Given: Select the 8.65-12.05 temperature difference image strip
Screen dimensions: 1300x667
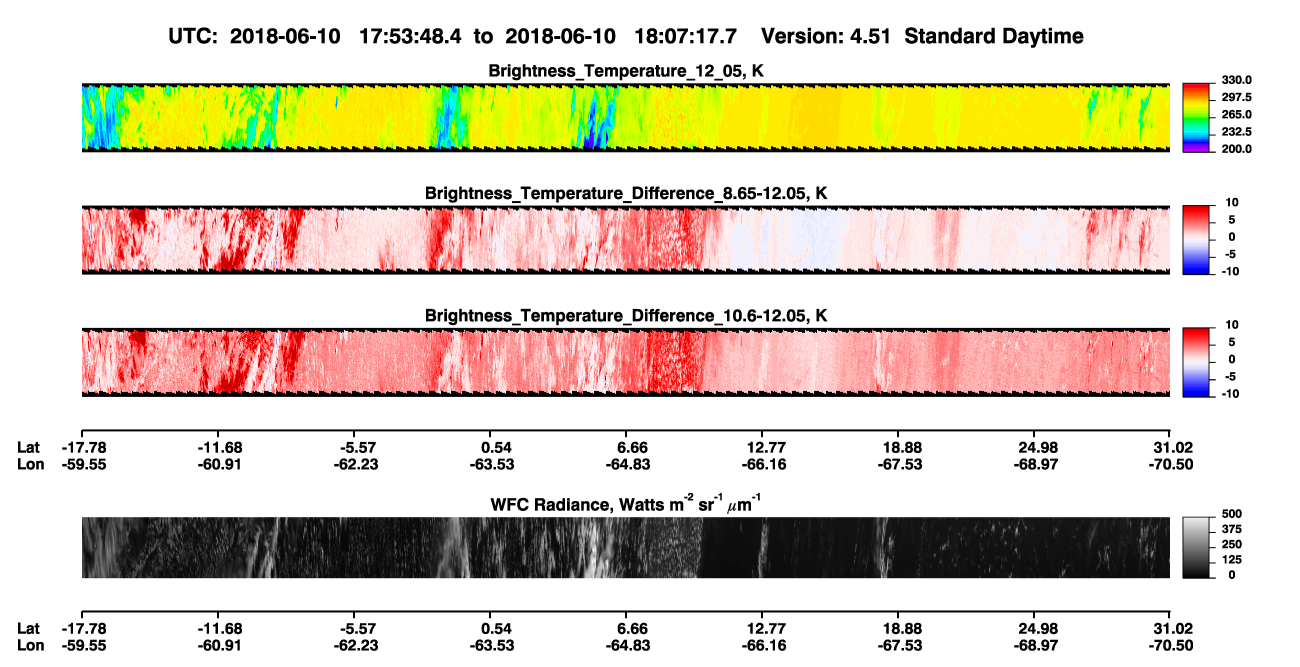Looking at the screenshot, I should [x=625, y=239].
